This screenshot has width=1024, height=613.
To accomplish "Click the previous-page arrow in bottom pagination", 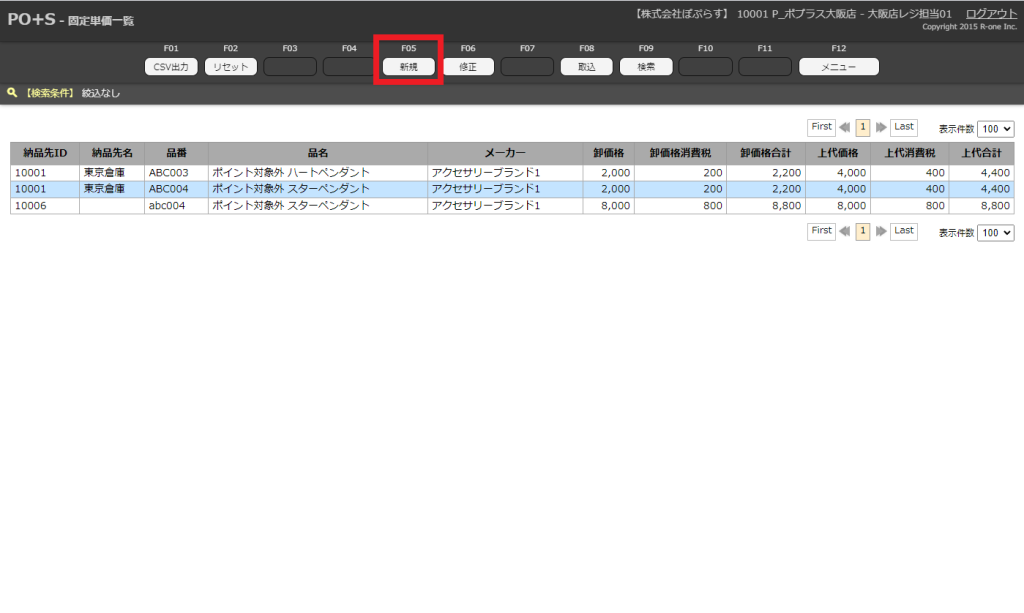I will tap(845, 232).
